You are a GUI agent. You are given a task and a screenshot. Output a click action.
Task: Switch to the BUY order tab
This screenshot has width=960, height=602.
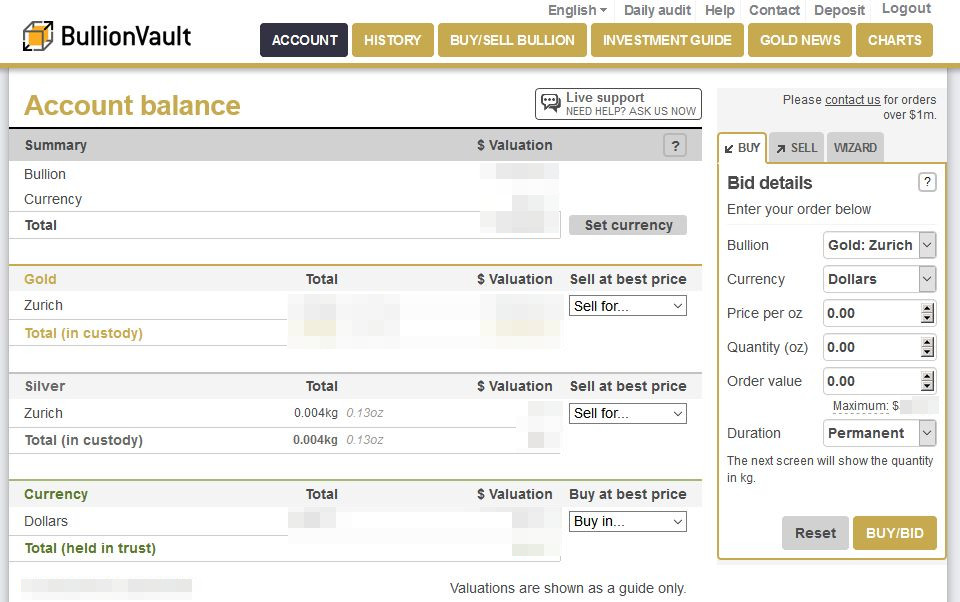[x=742, y=148]
